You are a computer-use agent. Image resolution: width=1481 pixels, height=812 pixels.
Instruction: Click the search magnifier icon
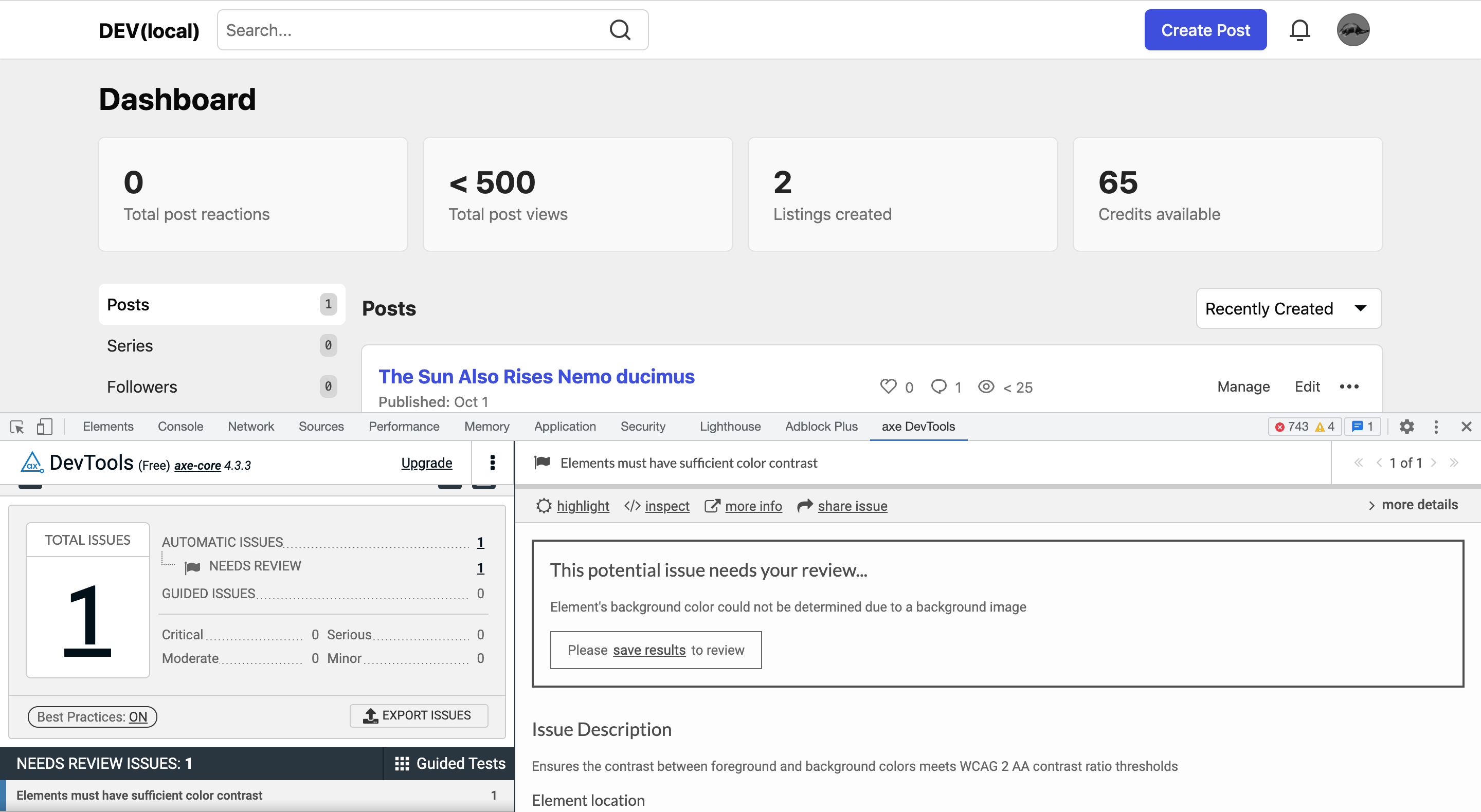(x=620, y=30)
